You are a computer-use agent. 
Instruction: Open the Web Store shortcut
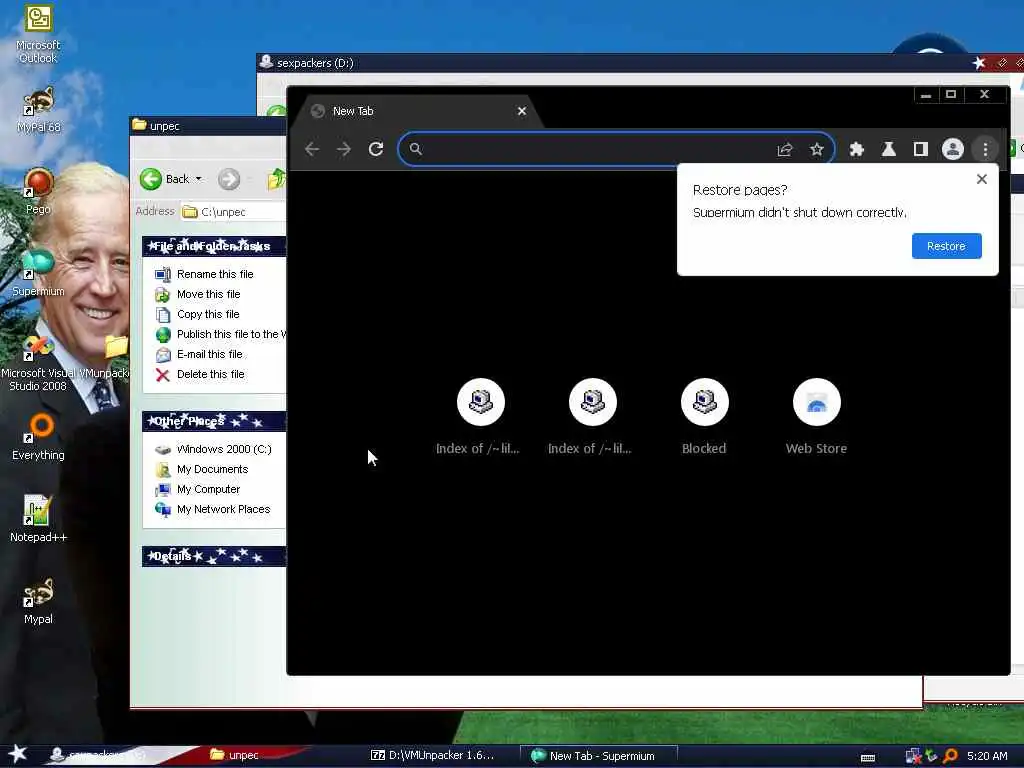point(816,416)
